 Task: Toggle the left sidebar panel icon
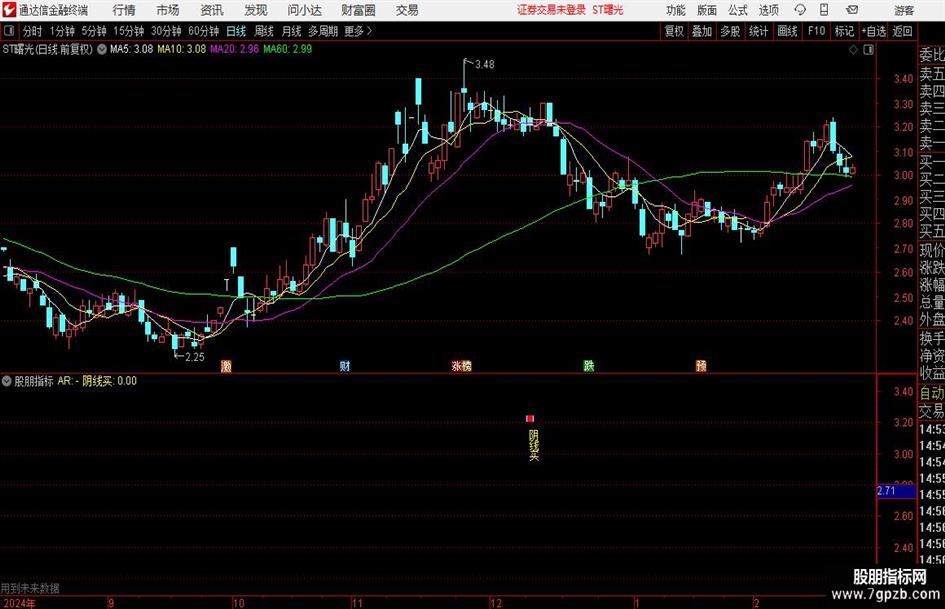point(9,31)
